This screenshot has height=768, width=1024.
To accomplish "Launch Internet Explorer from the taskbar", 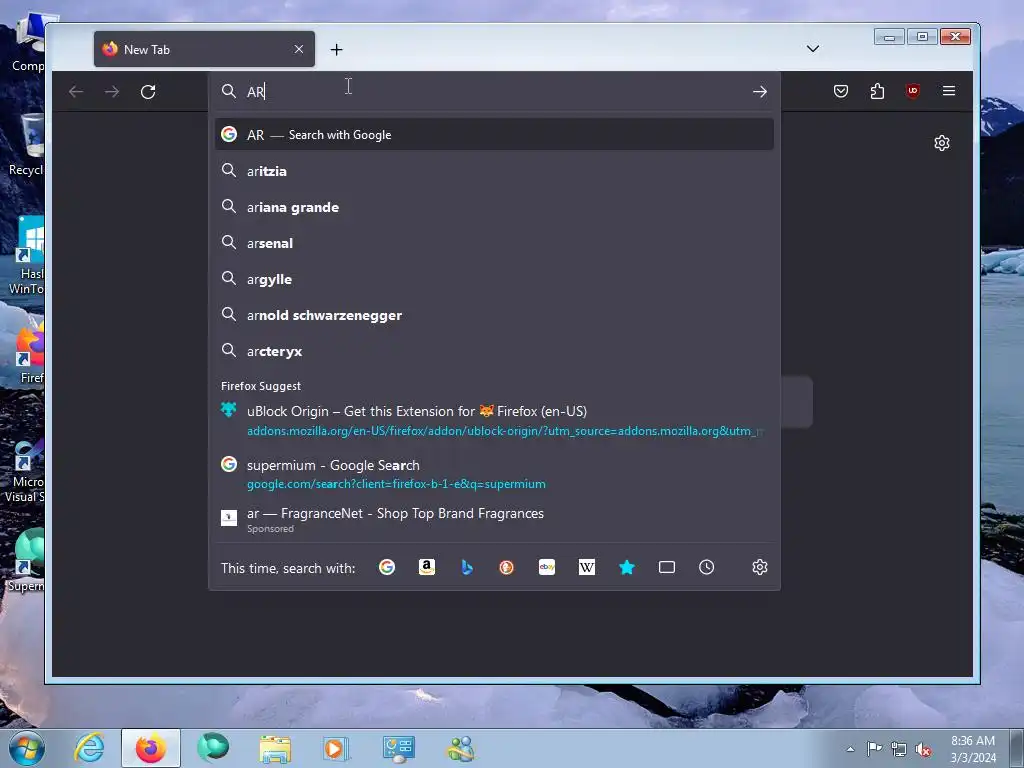I will pyautogui.click(x=89, y=748).
